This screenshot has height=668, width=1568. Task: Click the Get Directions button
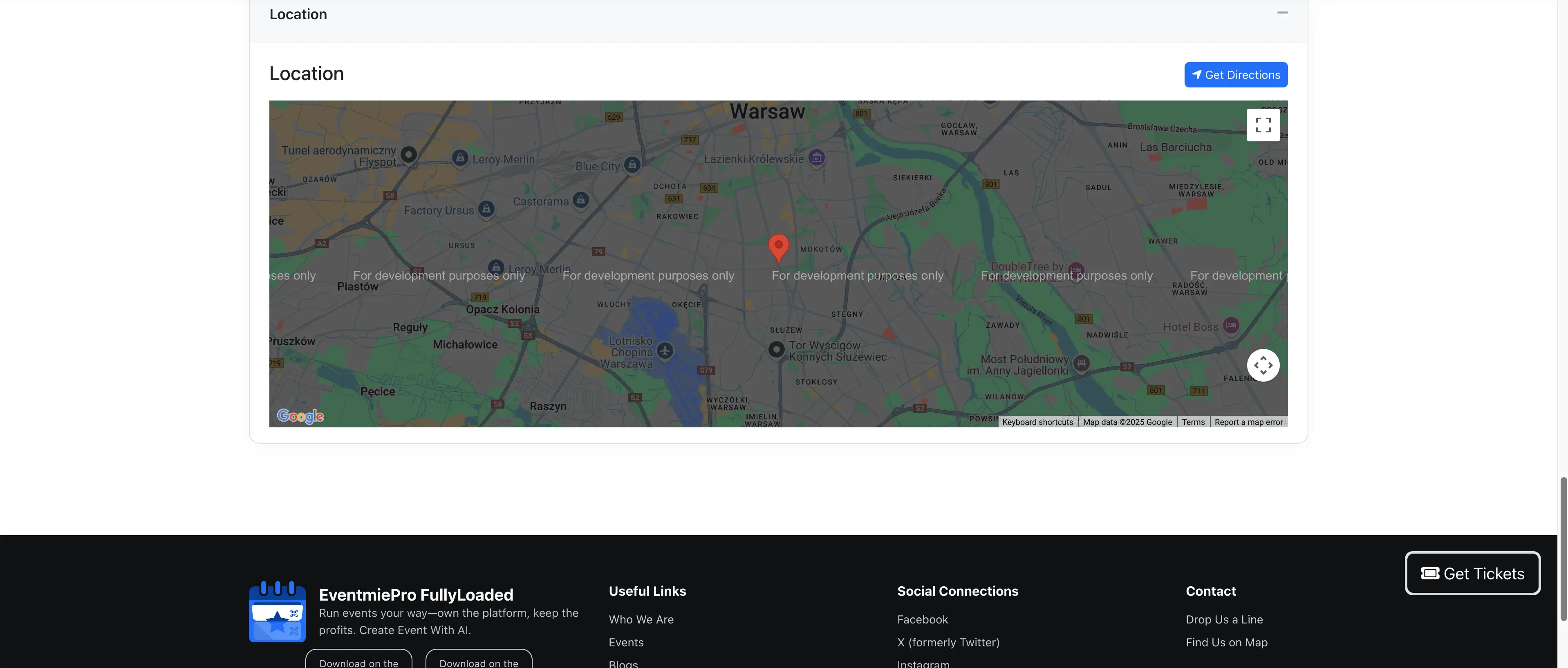[1236, 74]
